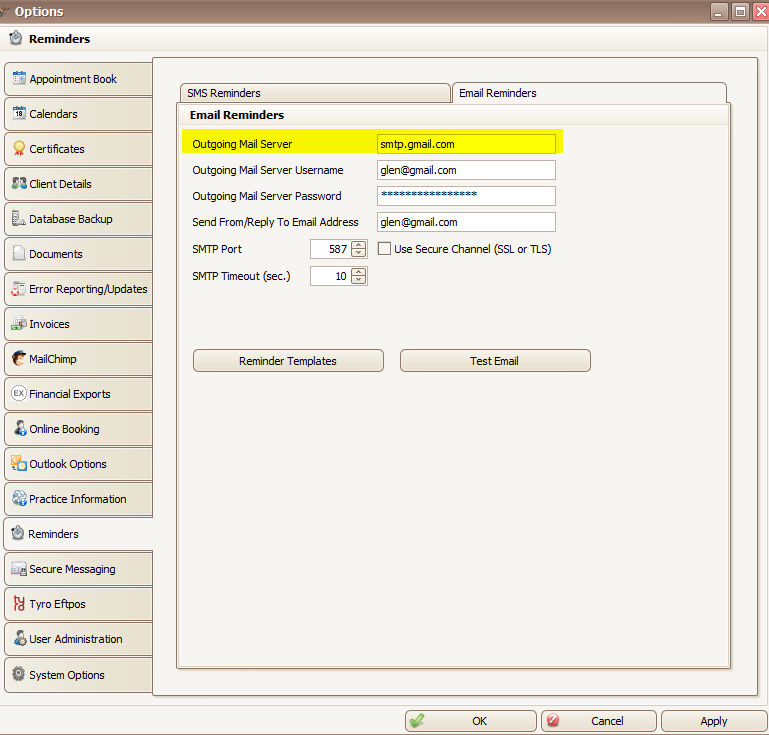Send a Test Email
Image resolution: width=769 pixels, height=735 pixels.
[x=495, y=360]
